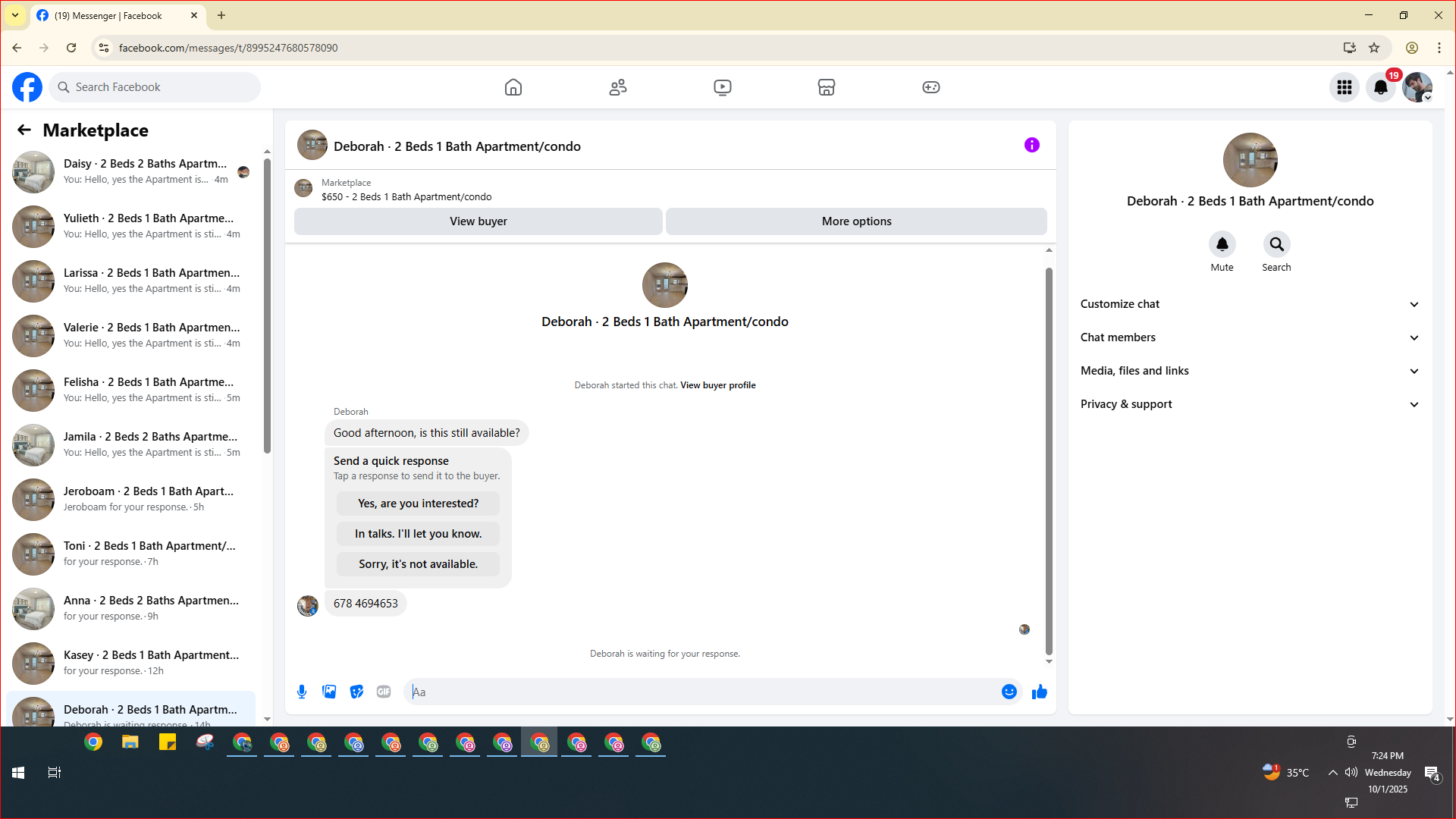Mute the conversation with Deborah
The width and height of the screenshot is (1456, 819).
click(1222, 244)
